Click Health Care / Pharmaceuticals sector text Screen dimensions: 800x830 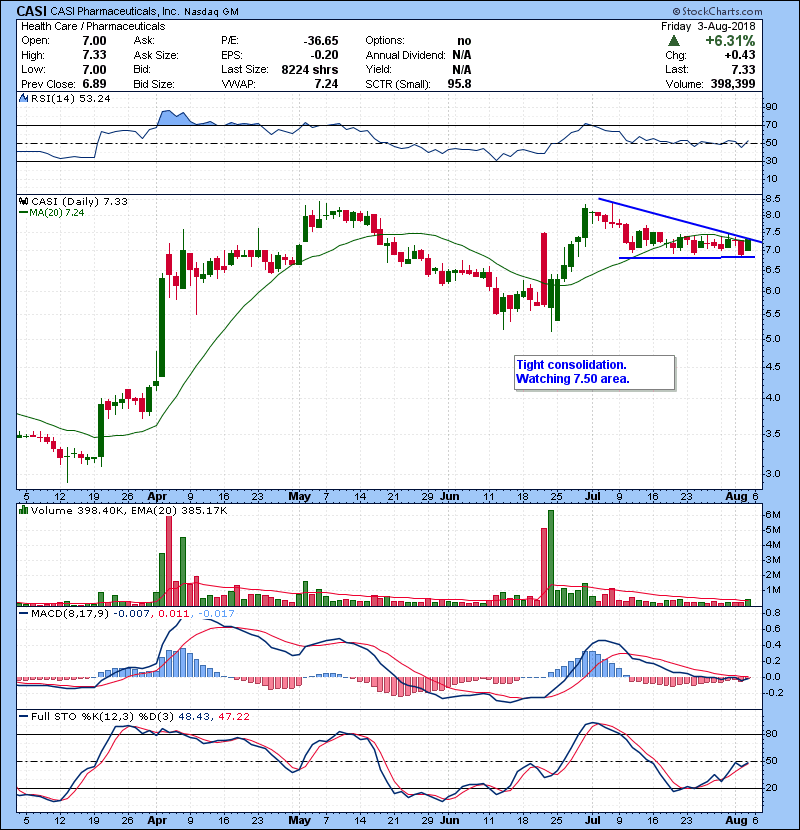(93, 26)
